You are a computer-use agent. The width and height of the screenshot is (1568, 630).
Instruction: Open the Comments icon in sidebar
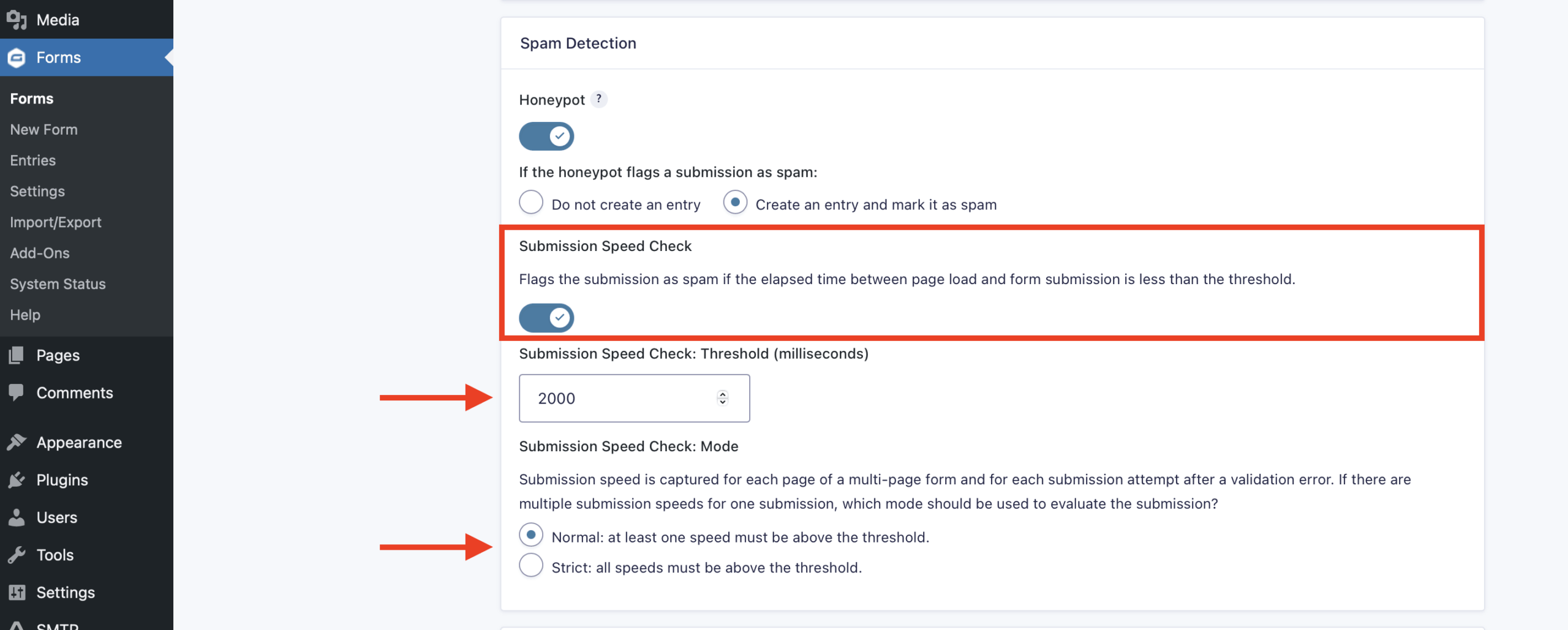pyautogui.click(x=17, y=392)
